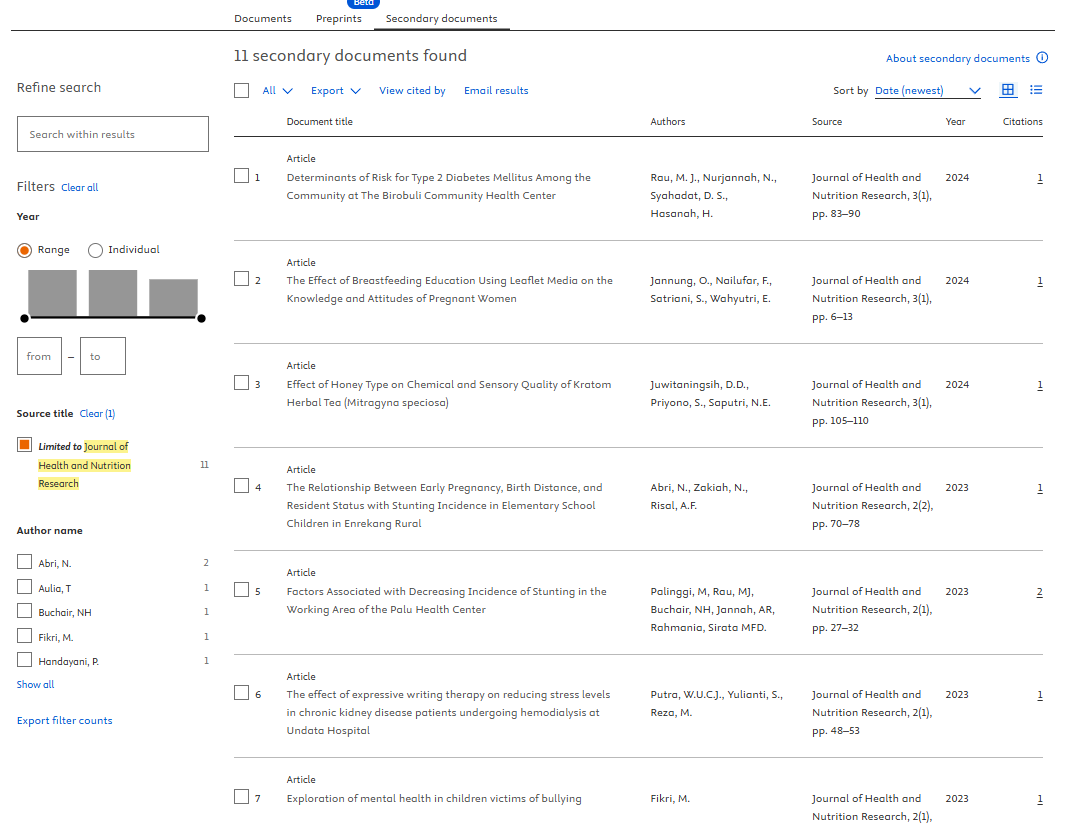Grab the left year range slider handle
Viewport: 1072px width, 831px height.
tap(25, 318)
